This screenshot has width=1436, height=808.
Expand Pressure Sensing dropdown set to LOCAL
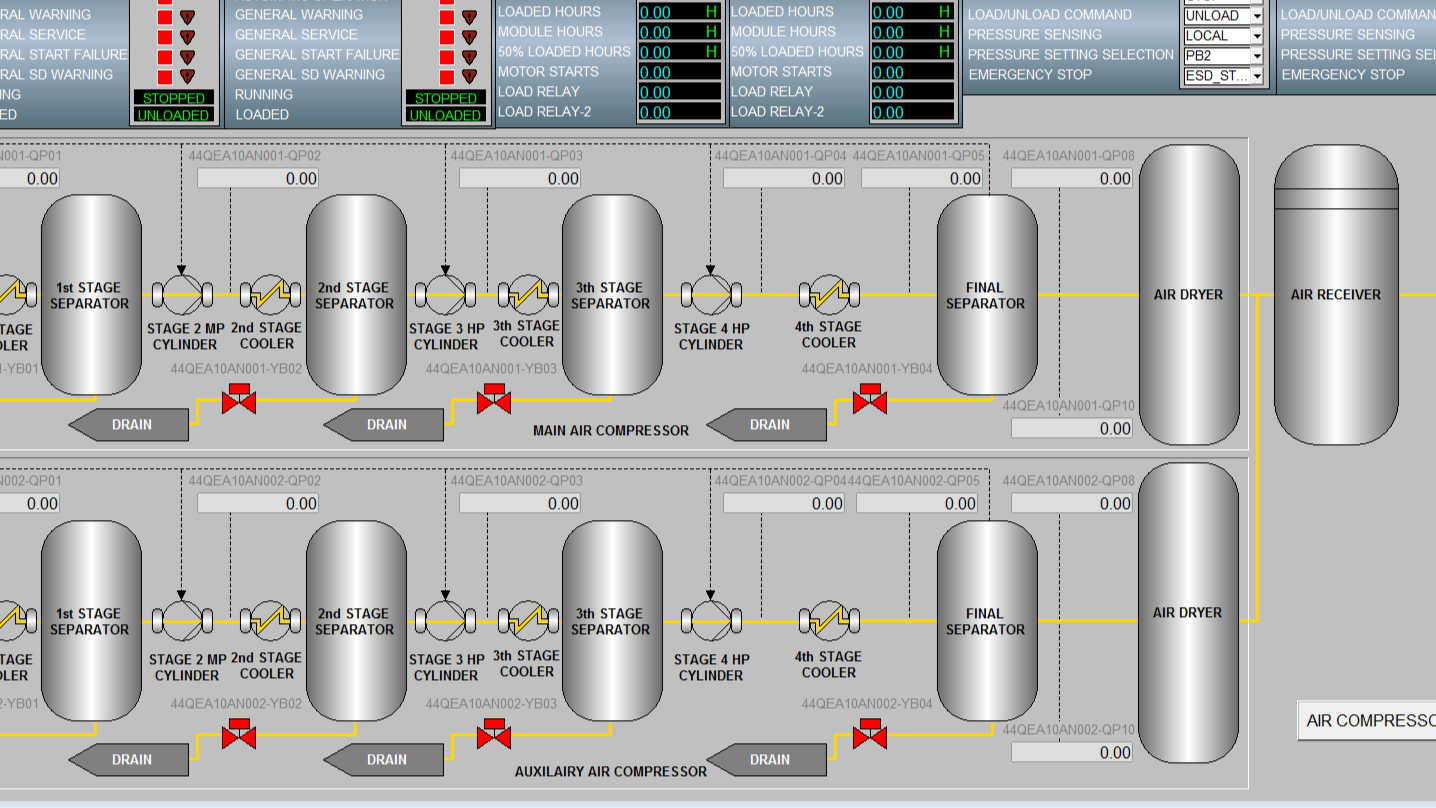(1256, 36)
